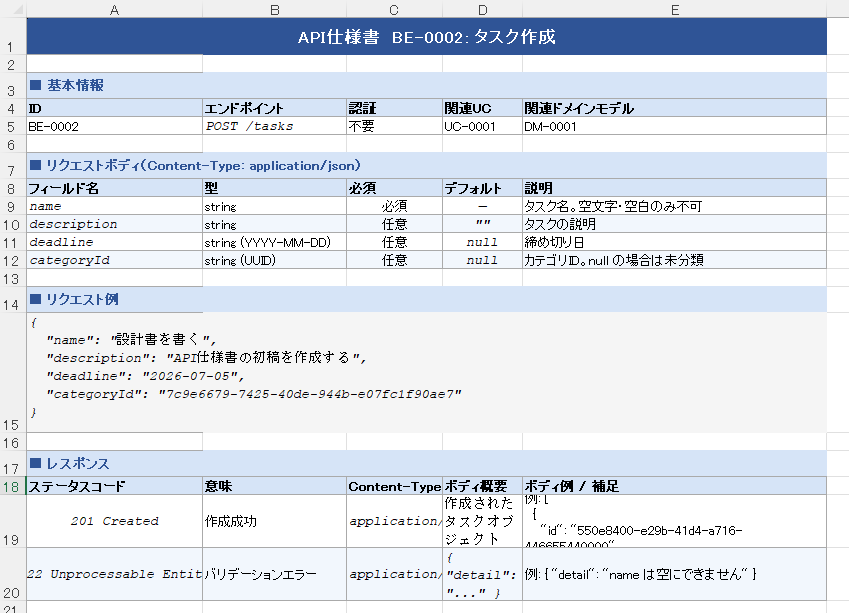This screenshot has width=849, height=613.
Task: Click the 'ボディ例 / 補足' header cell
Action: pos(675,486)
